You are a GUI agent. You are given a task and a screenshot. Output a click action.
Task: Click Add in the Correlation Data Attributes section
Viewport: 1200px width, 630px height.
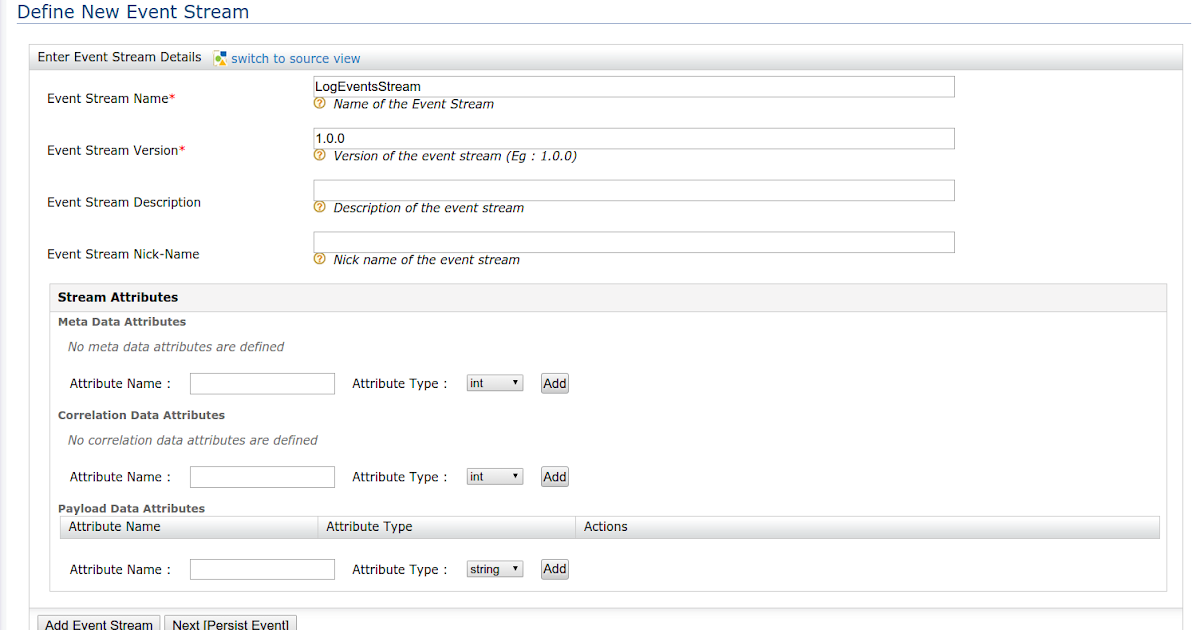pyautogui.click(x=554, y=476)
